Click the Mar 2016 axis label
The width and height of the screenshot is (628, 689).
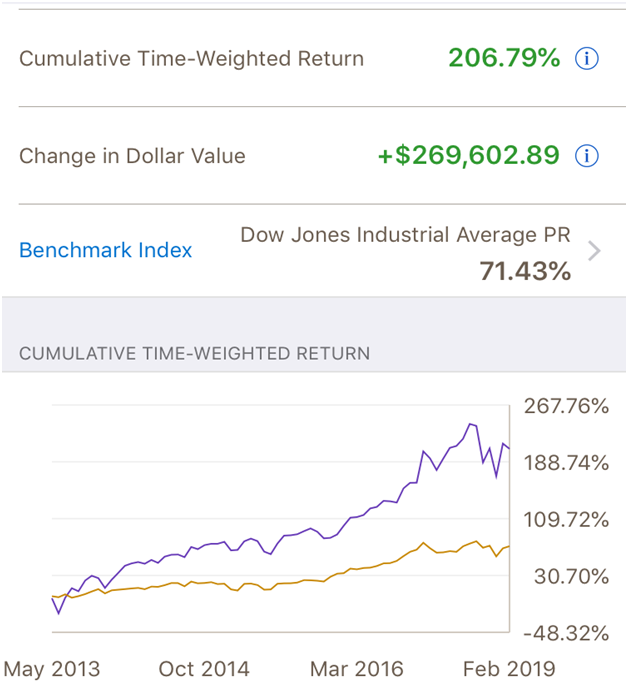pyautogui.click(x=356, y=669)
